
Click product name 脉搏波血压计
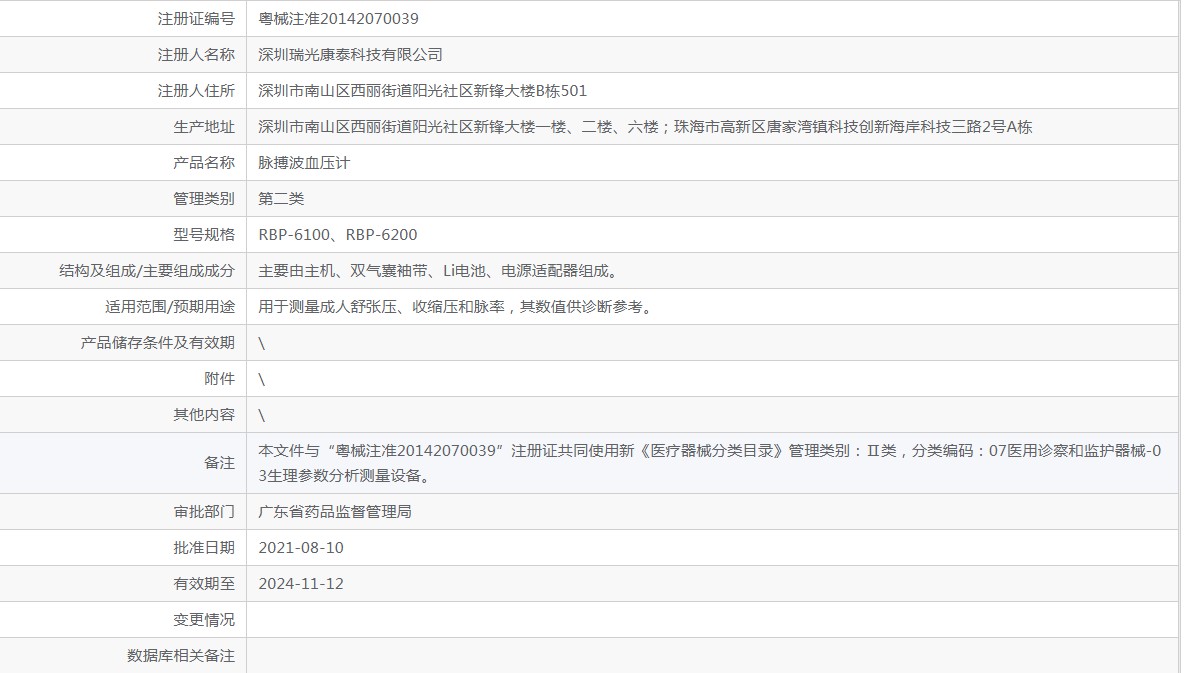[x=304, y=163]
